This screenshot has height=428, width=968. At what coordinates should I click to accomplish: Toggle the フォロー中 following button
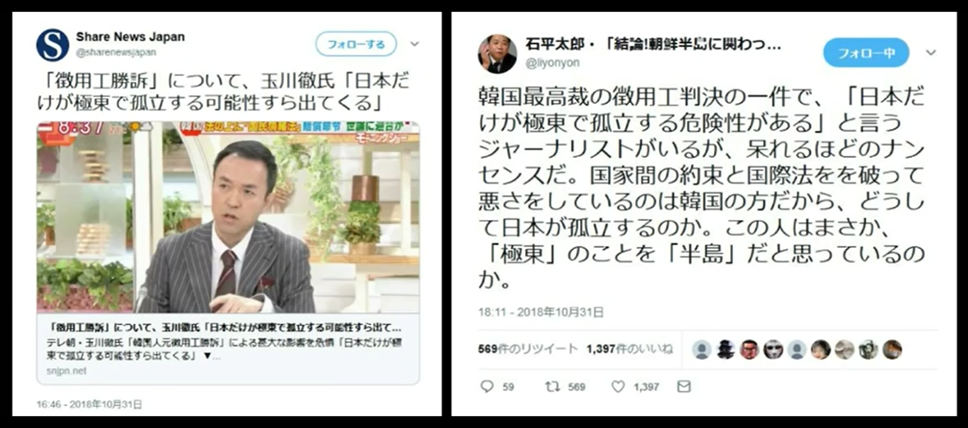click(866, 53)
